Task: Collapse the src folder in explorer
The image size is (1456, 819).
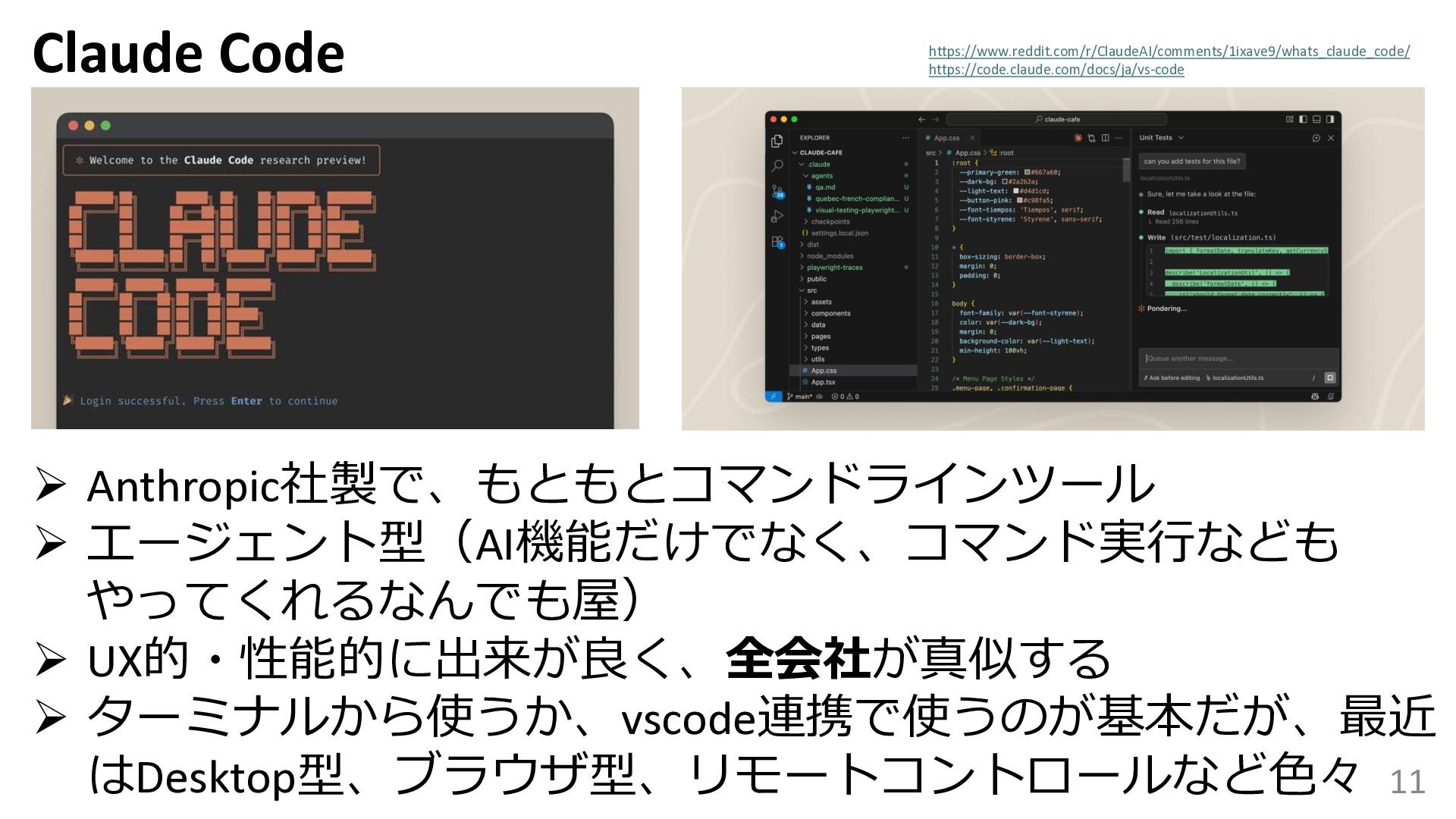Action: pos(811,290)
